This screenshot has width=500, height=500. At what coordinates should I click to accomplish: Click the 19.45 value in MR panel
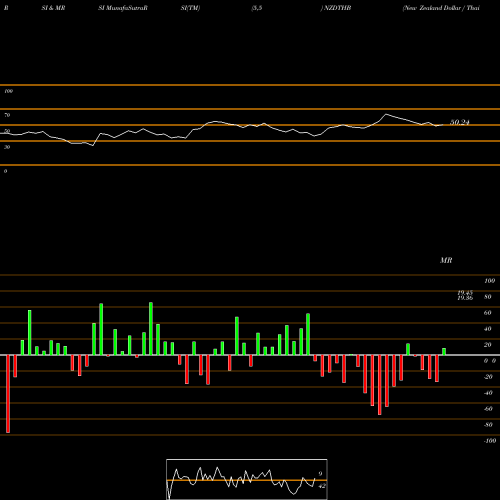click(465, 293)
